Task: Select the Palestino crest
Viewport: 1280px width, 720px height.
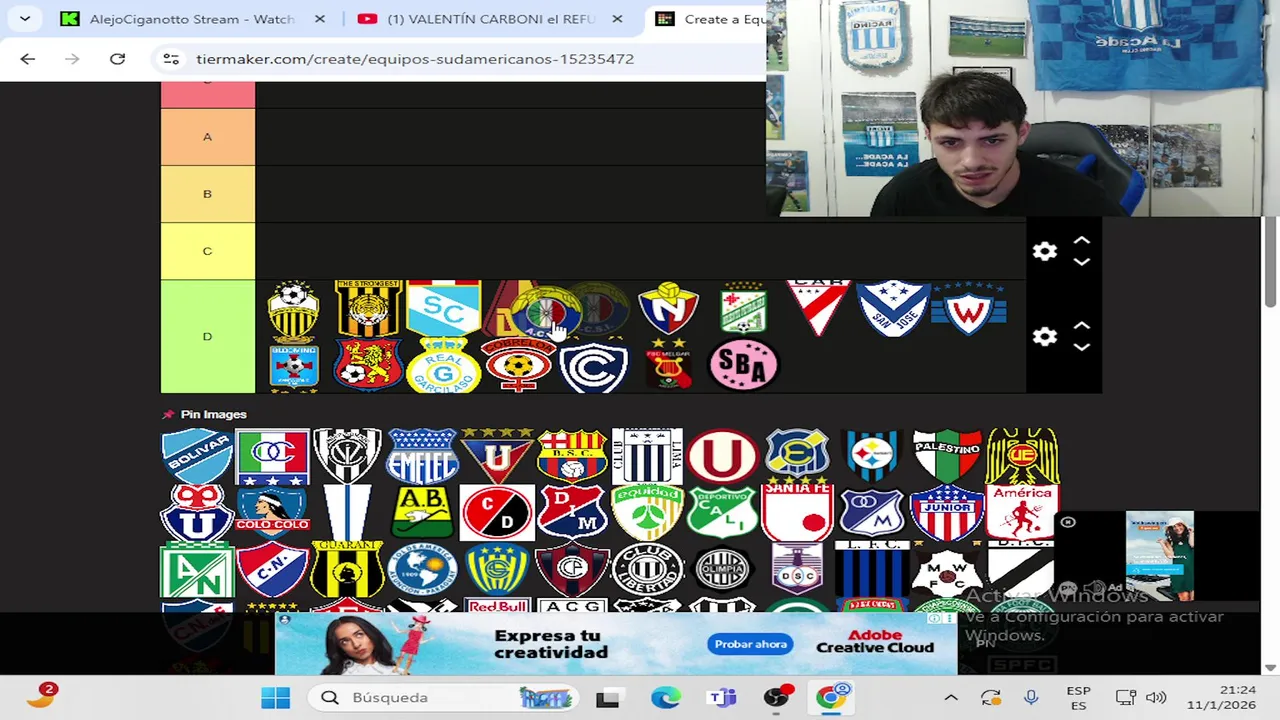Action: tap(947, 456)
